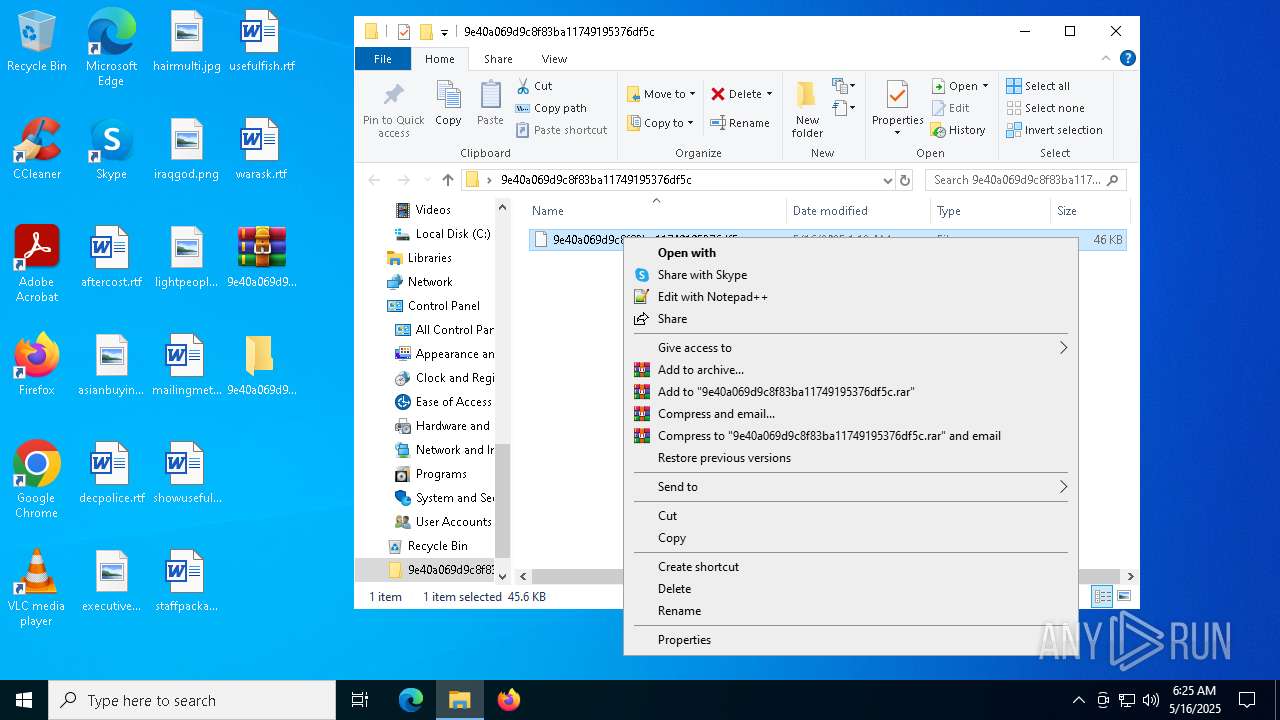Screen dimensions: 1280x720
Task: Collapse the ribbon with the chevron
Action: (1108, 59)
